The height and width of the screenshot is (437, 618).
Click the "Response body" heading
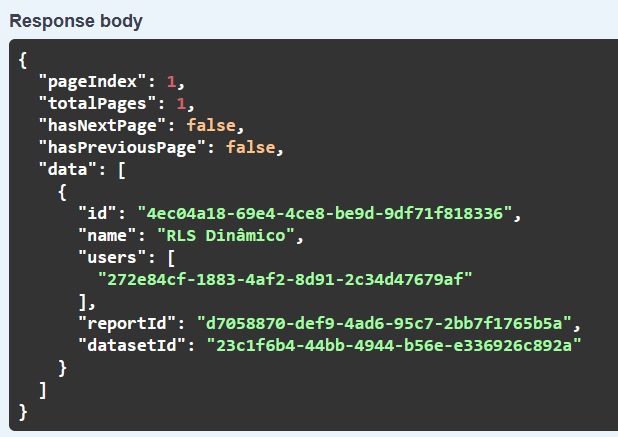coord(76,20)
